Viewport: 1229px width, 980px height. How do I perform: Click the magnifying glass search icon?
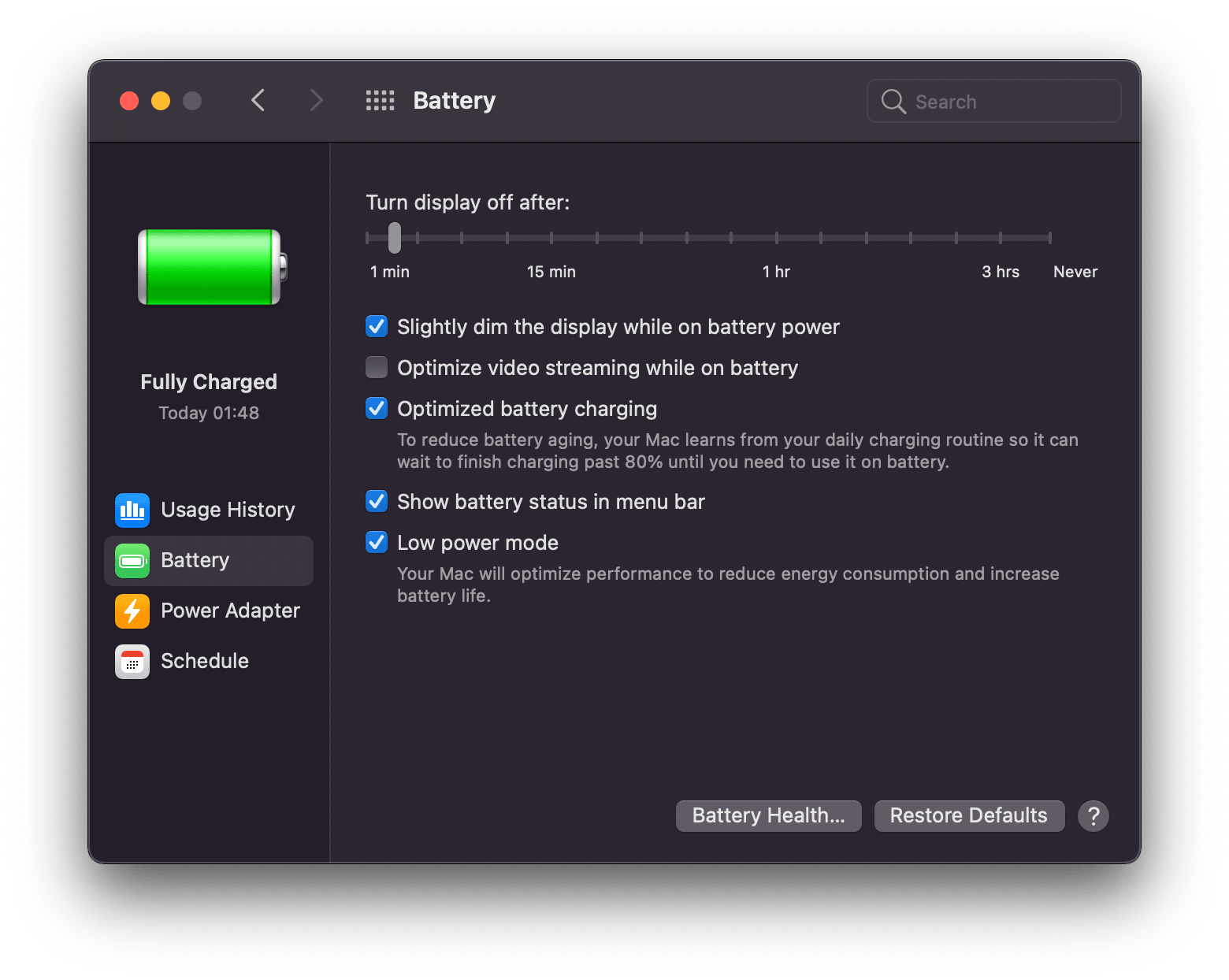coord(893,102)
